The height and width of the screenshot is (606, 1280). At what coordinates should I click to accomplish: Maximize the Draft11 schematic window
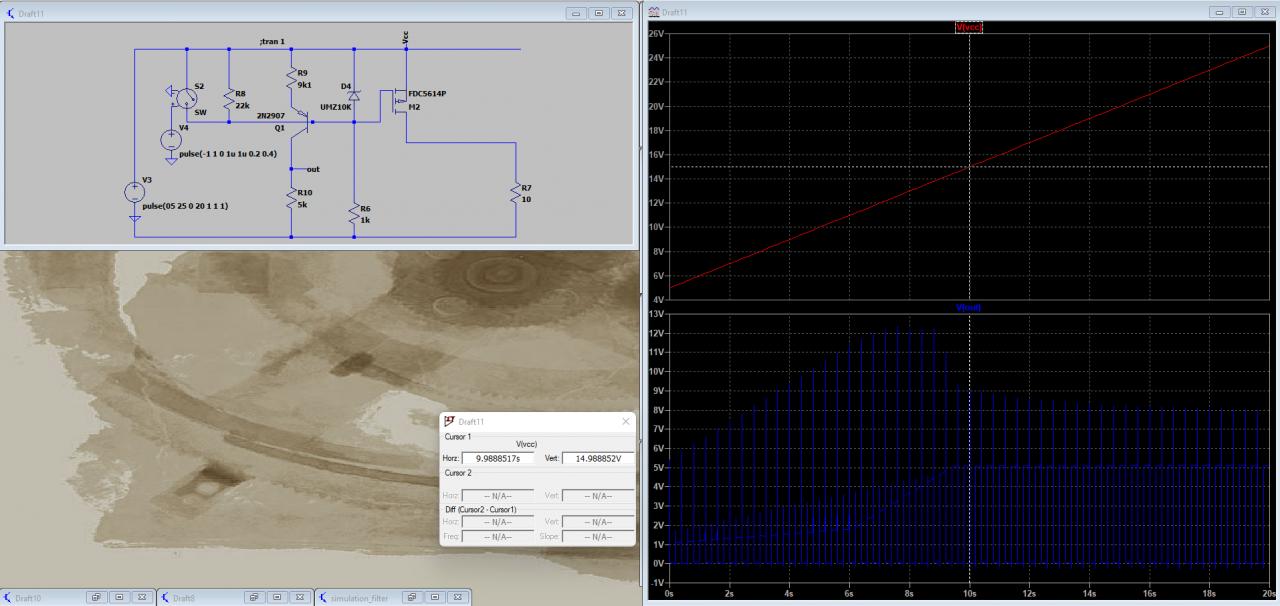[599, 13]
